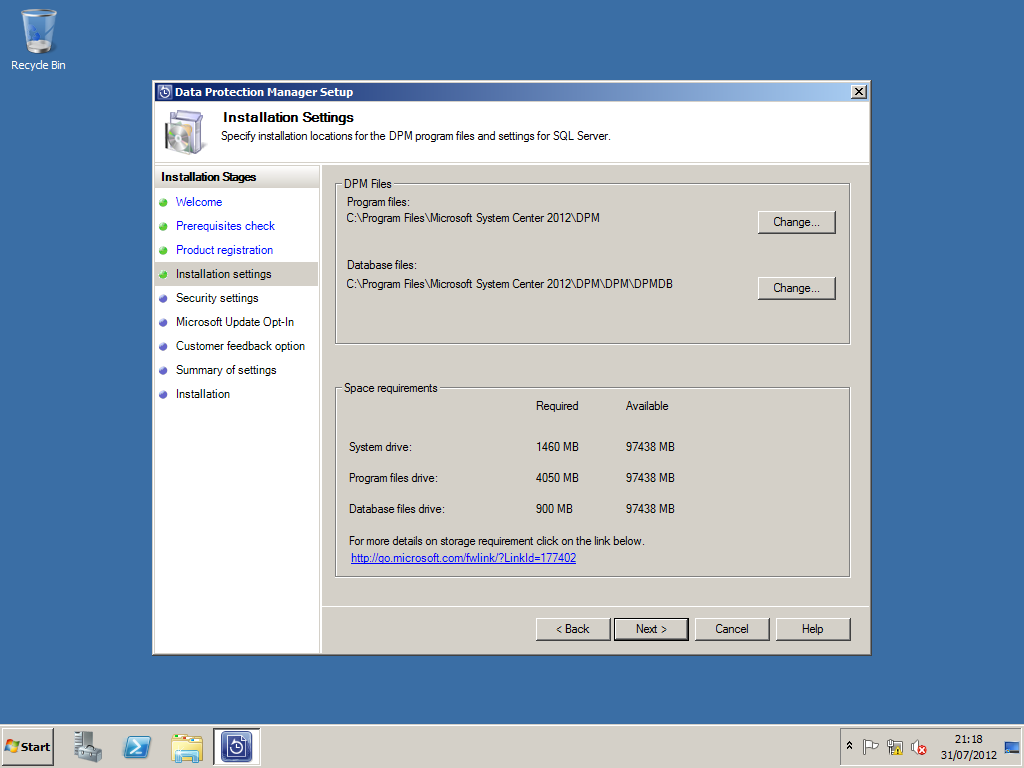Open the Action Center flag icon
1024x768 pixels.
coord(870,746)
